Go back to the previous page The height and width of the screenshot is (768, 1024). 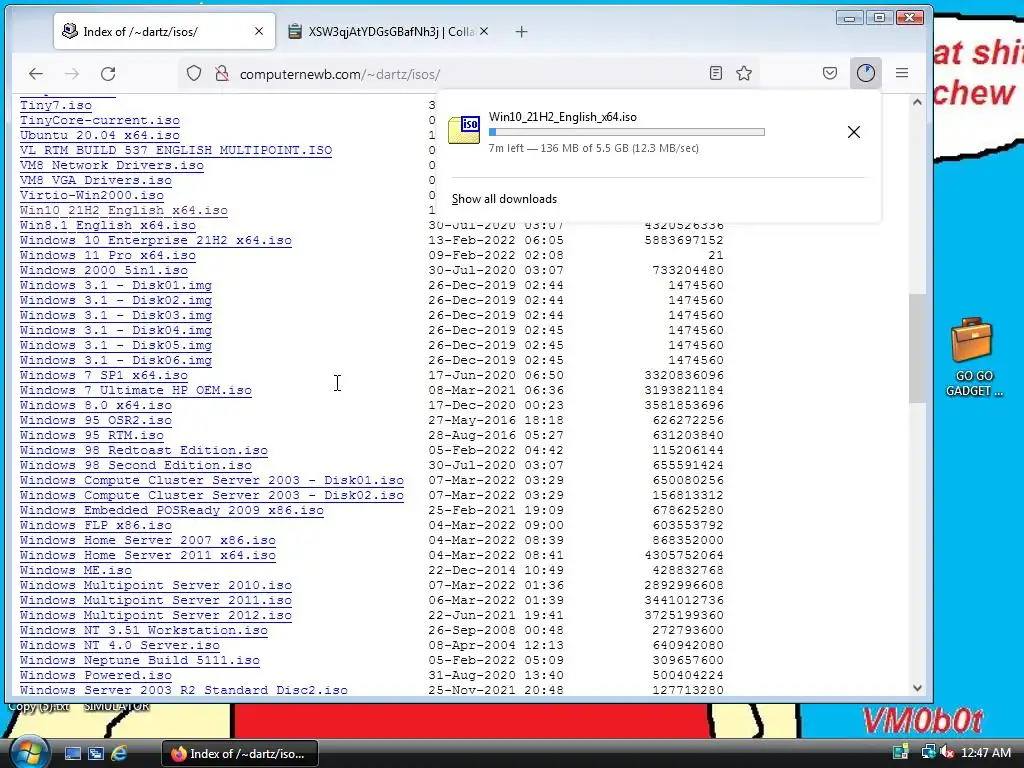[36, 74]
